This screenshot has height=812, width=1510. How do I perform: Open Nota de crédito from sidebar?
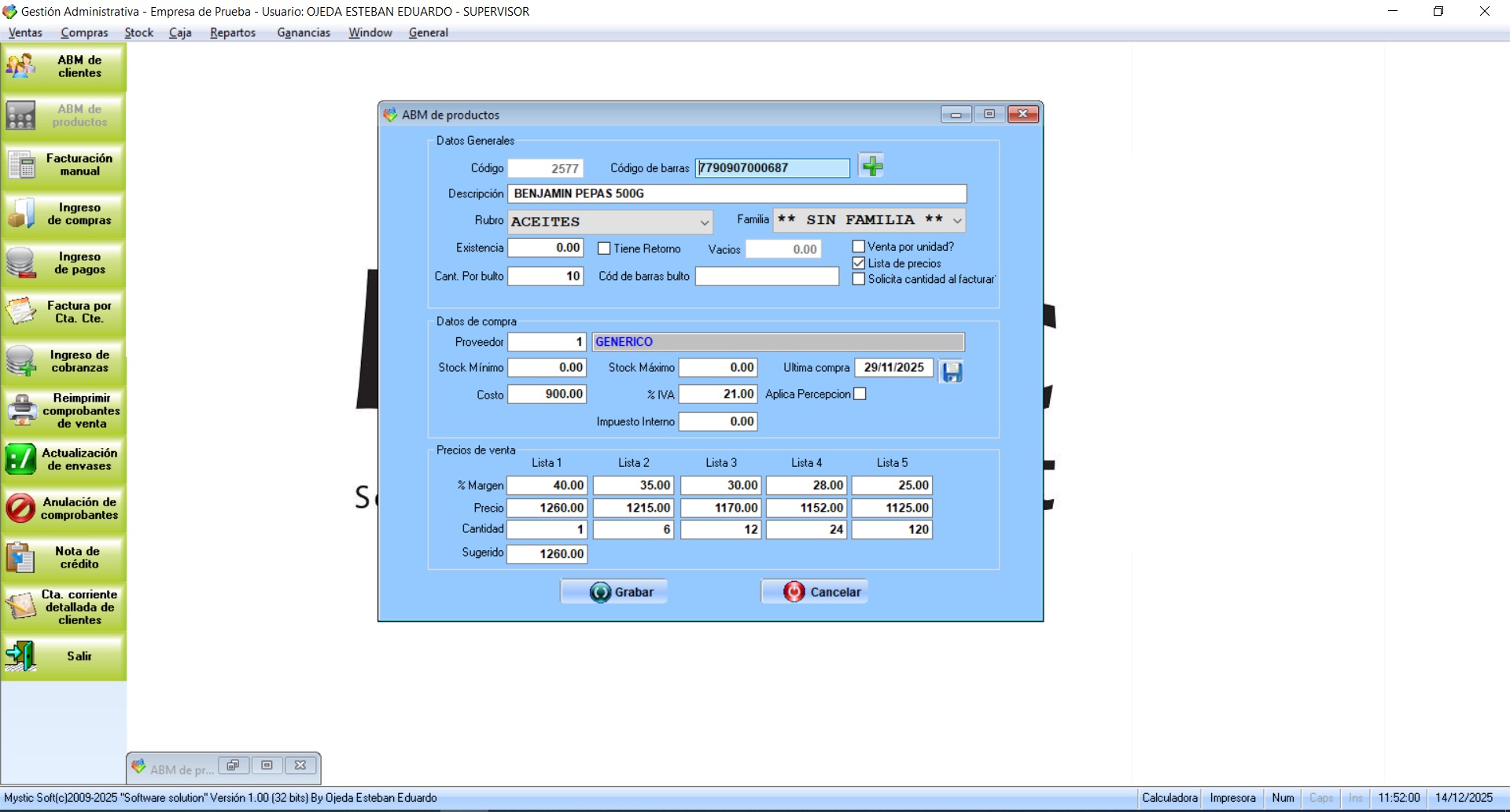pyautogui.click(x=64, y=558)
